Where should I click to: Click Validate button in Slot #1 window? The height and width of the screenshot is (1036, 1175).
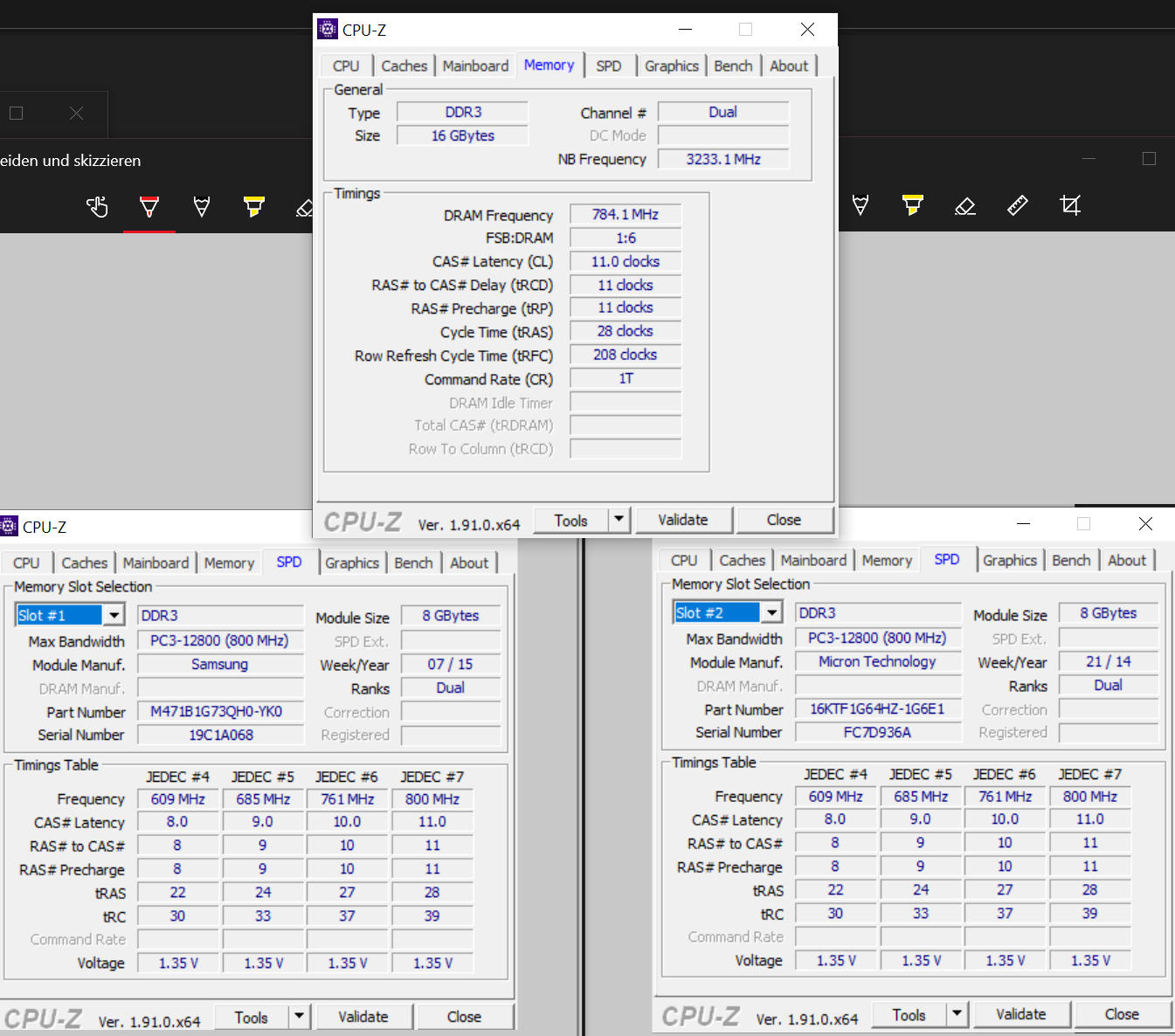tap(363, 1017)
